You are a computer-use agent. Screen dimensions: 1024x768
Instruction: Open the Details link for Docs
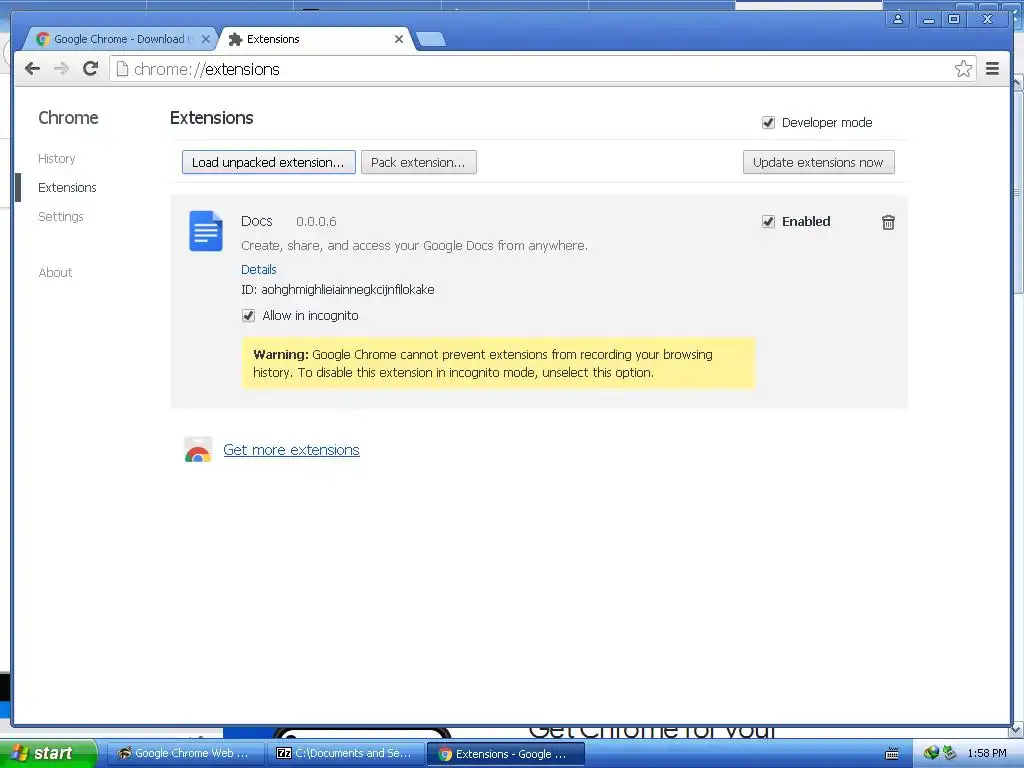pos(259,269)
